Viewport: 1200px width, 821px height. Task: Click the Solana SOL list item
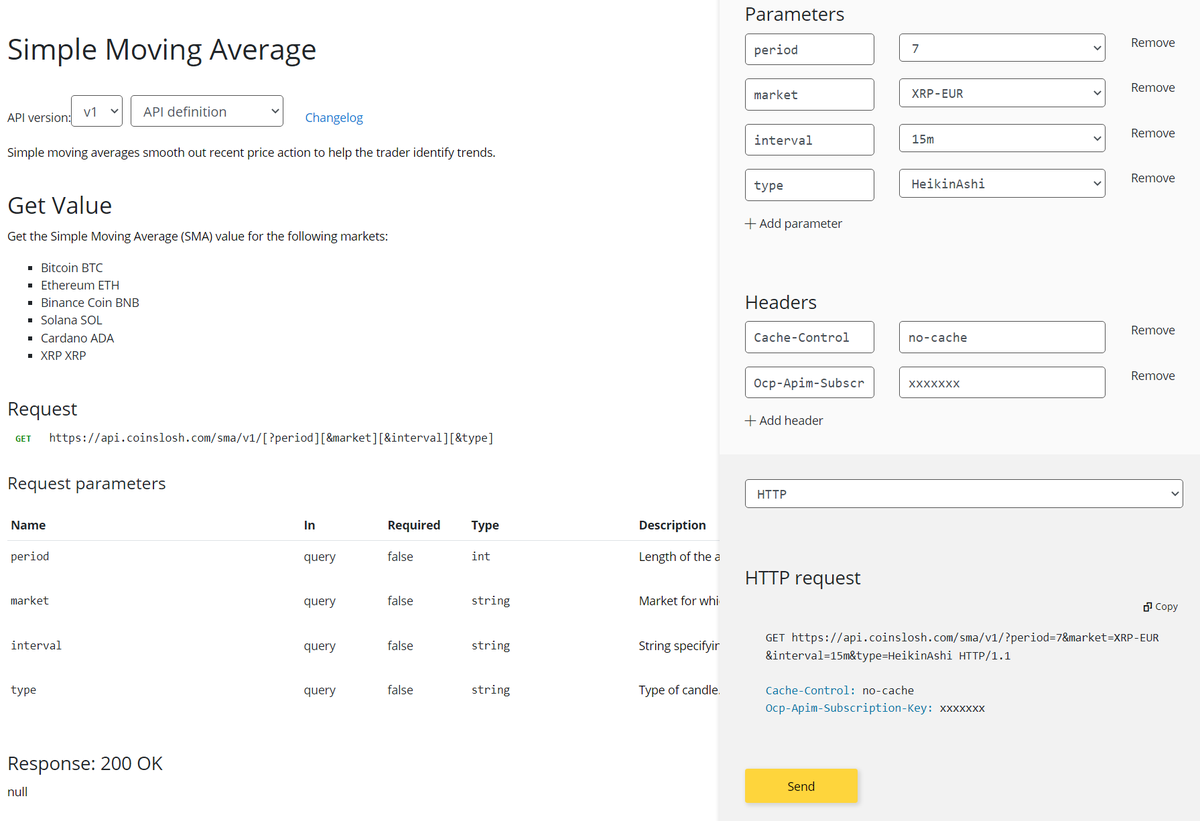[72, 320]
